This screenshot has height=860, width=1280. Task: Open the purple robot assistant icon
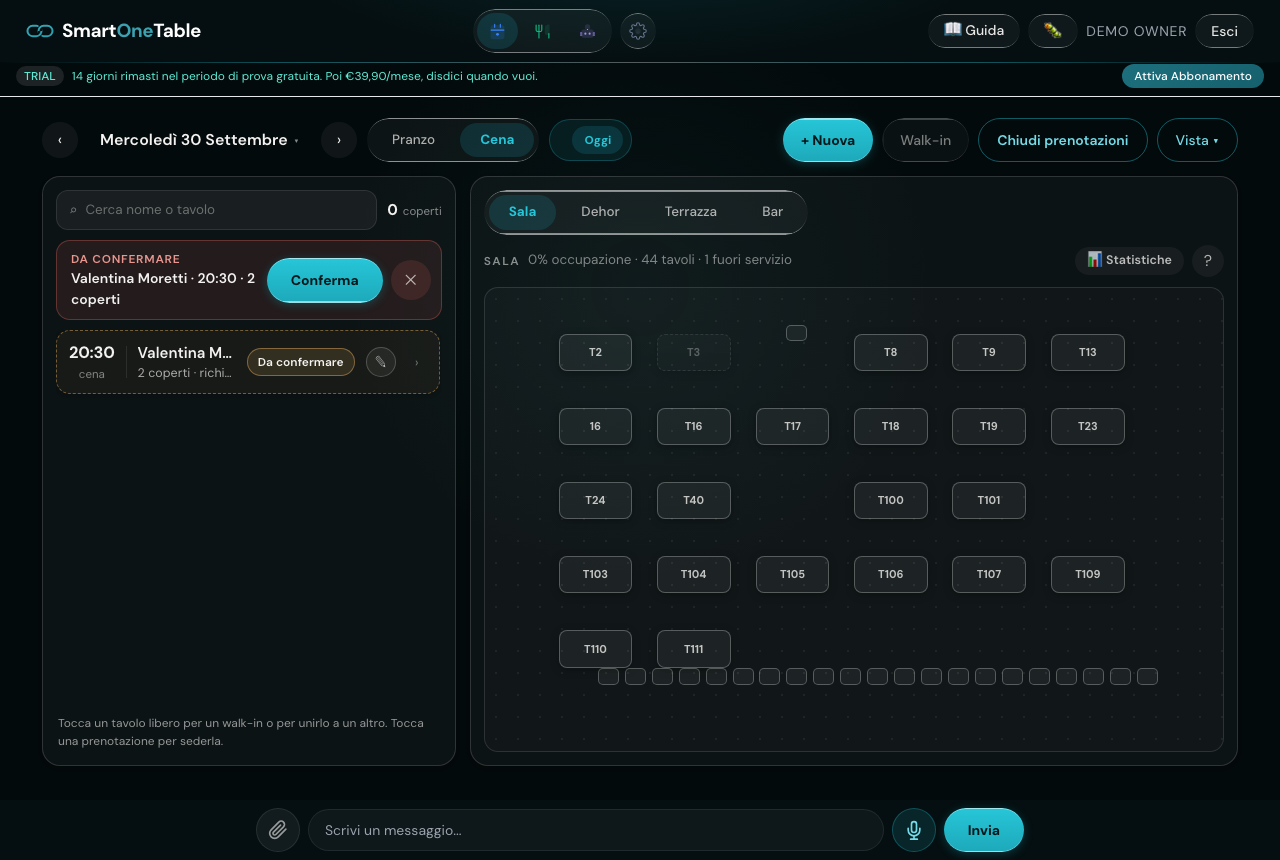[587, 31]
